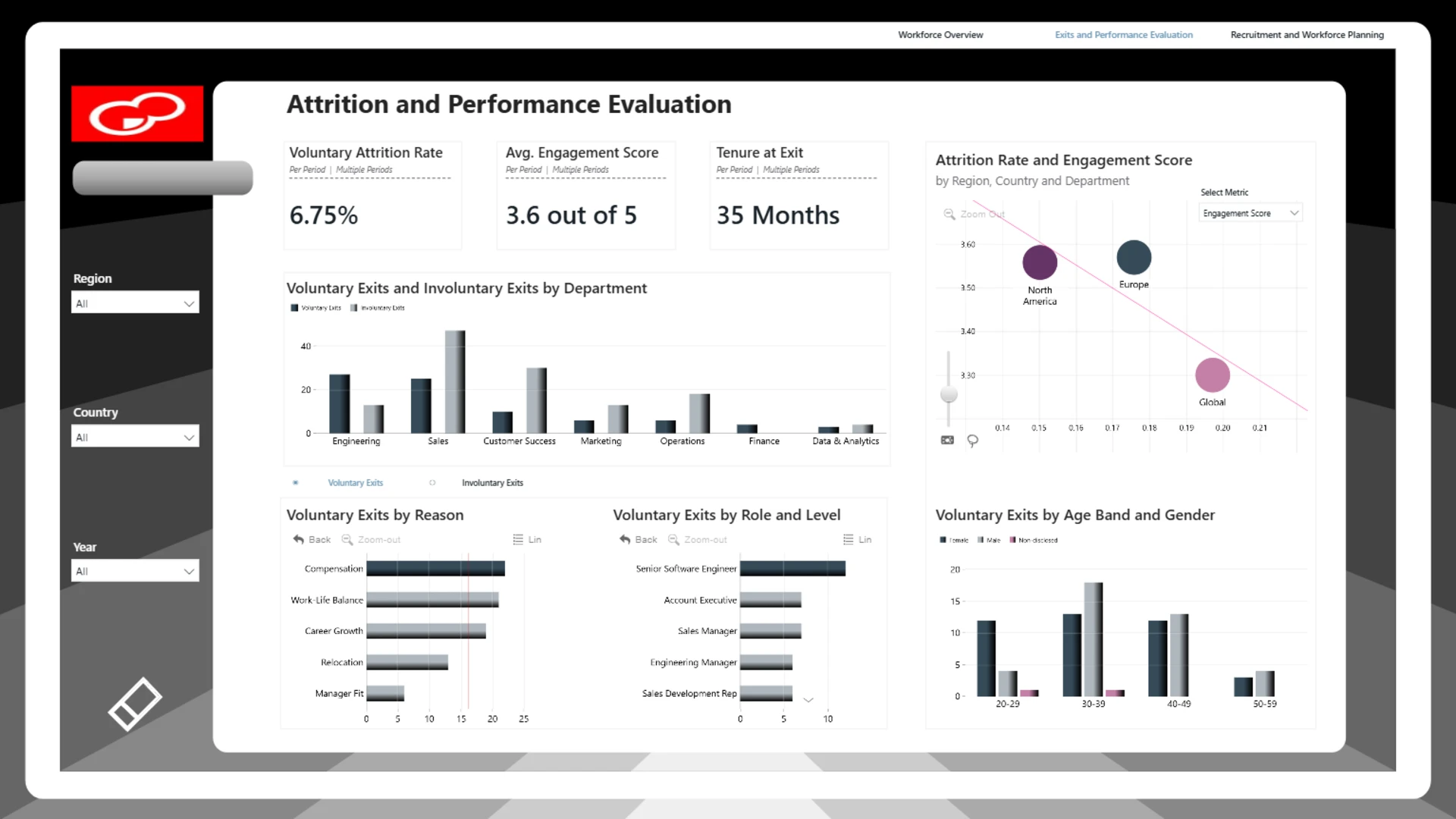Go Back in Voluntary Exits by Reason chart
1456x819 pixels.
(312, 539)
